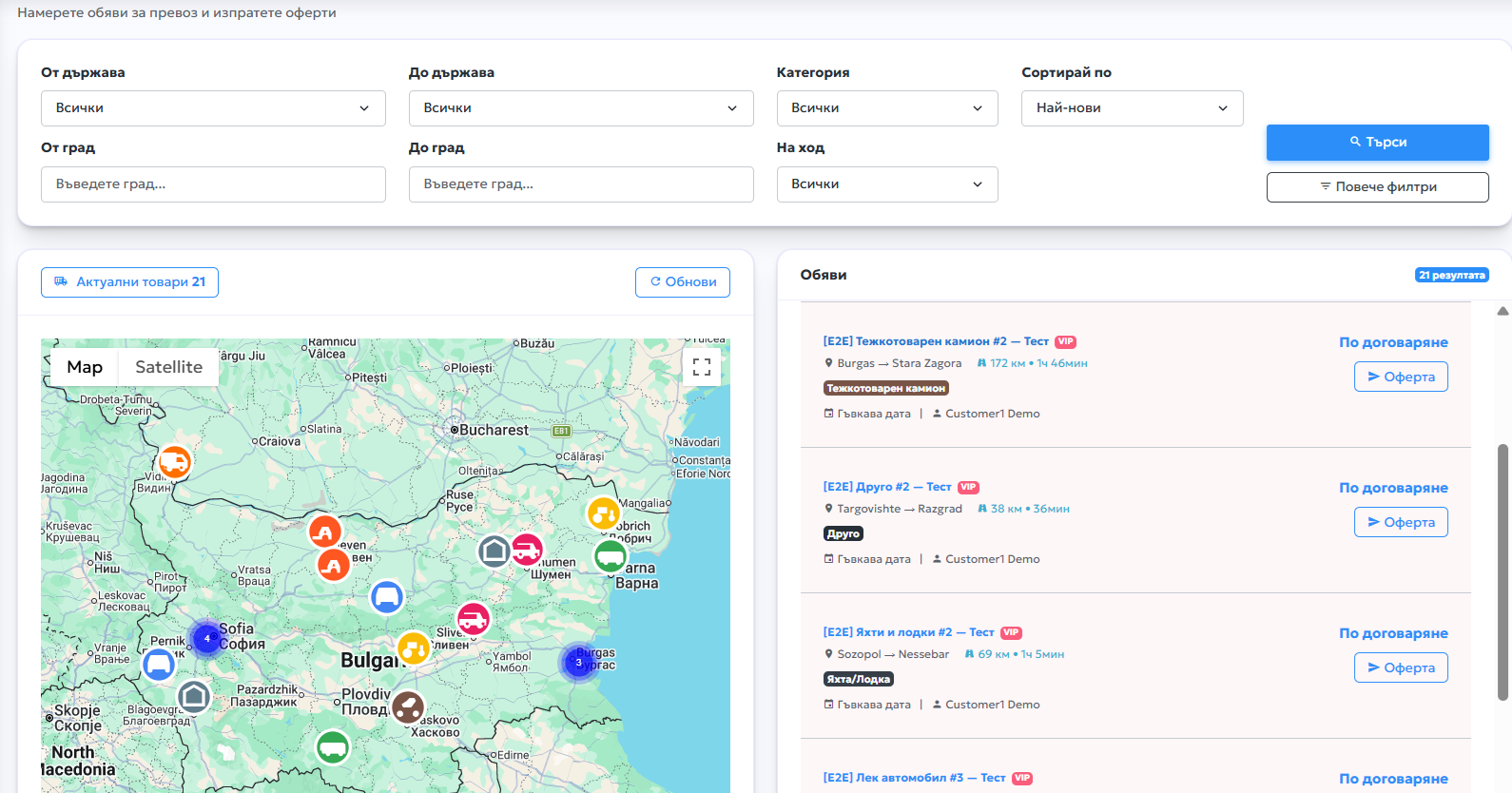The height and width of the screenshot is (793, 1512).
Task: Open the brown marker near Haskovo
Action: point(408,707)
